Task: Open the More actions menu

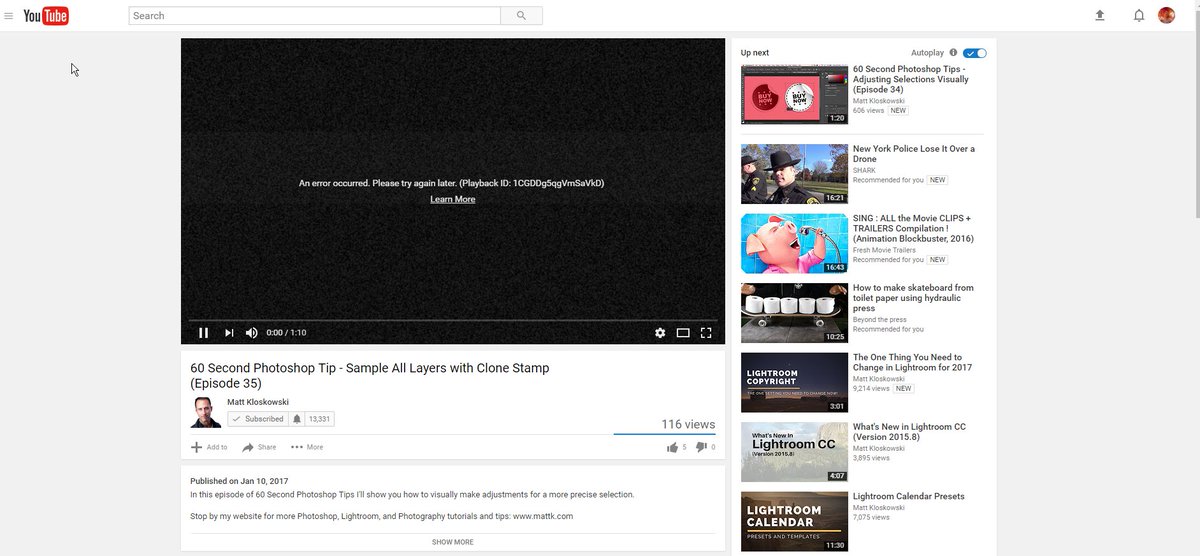Action: tap(307, 447)
